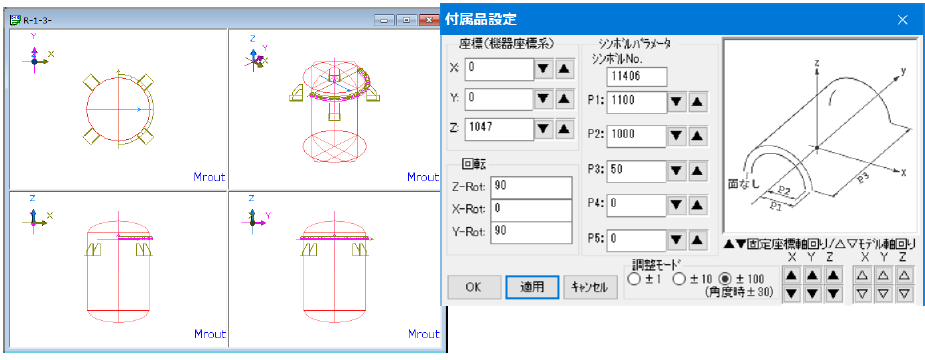Decrease the P3 parameter with down arrow
Viewport: 925px width, 360px height.
coord(677,171)
